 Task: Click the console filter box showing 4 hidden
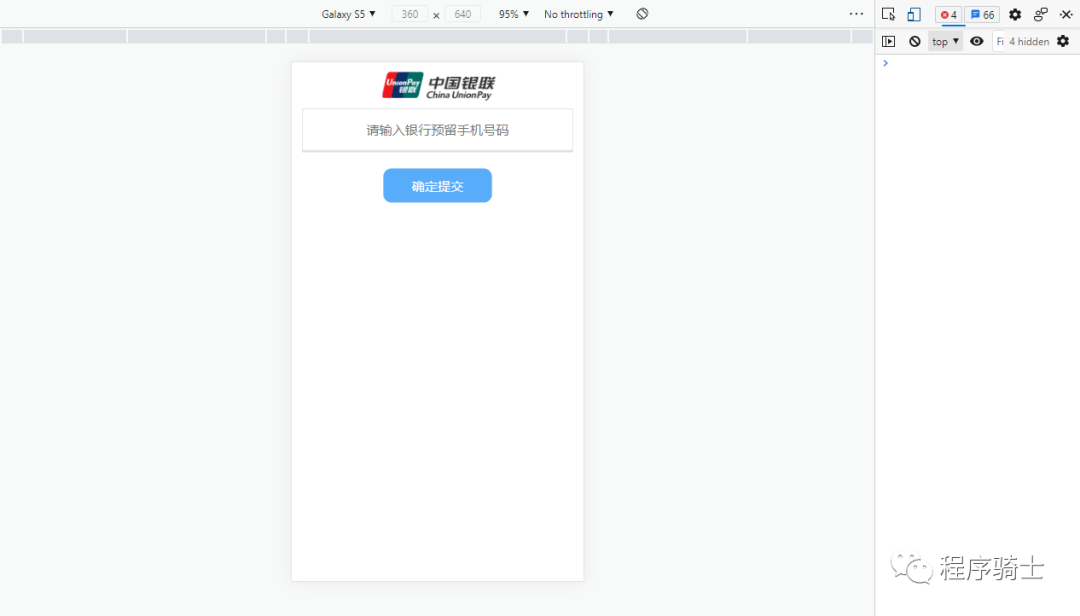(x=1022, y=41)
